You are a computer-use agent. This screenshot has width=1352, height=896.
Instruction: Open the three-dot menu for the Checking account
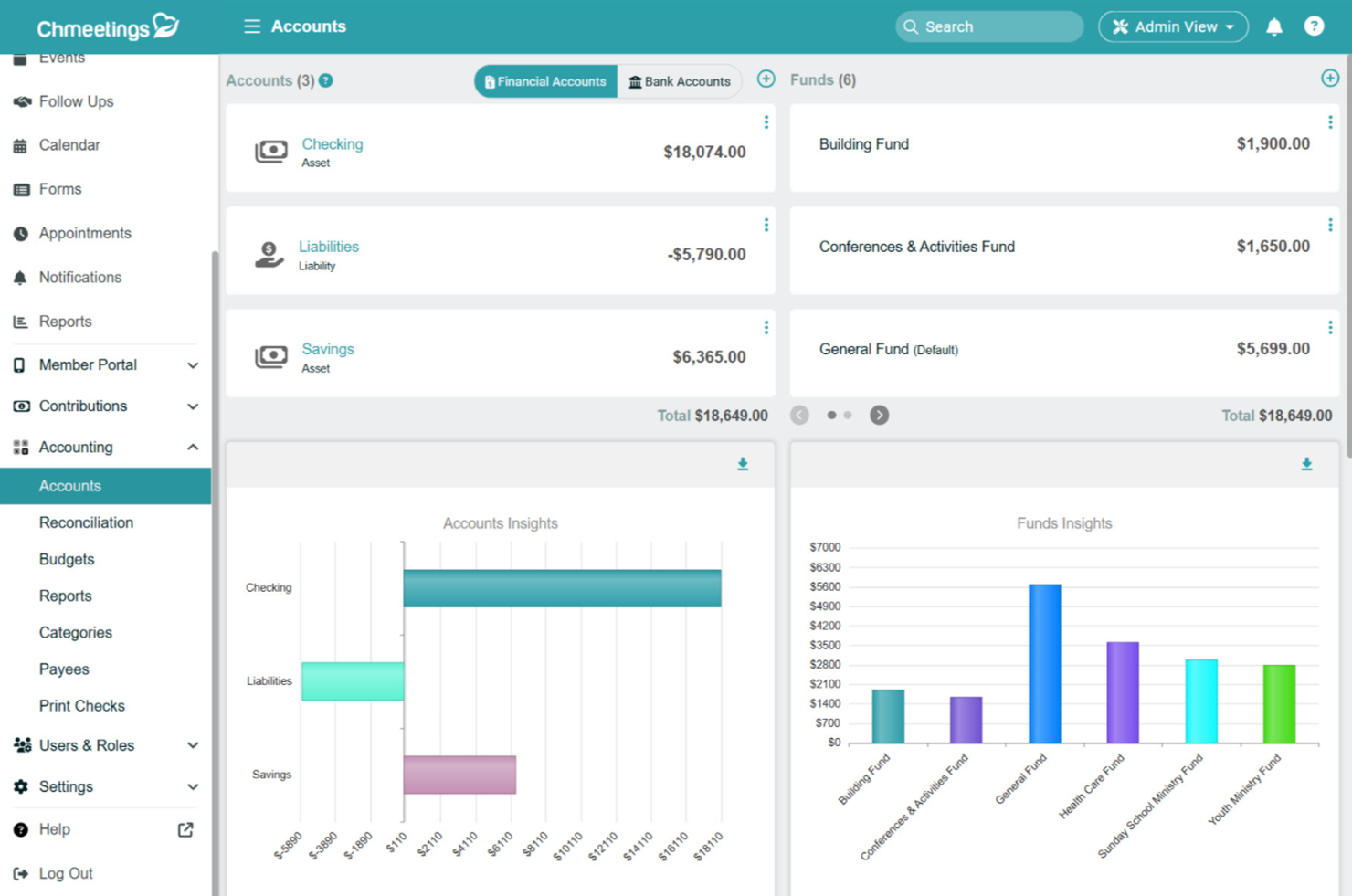click(x=766, y=121)
